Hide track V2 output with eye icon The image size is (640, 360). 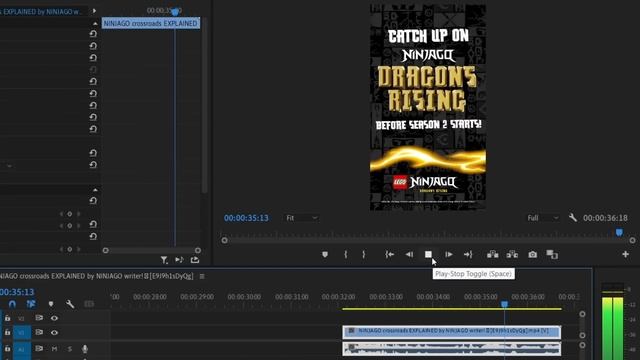pos(54,318)
